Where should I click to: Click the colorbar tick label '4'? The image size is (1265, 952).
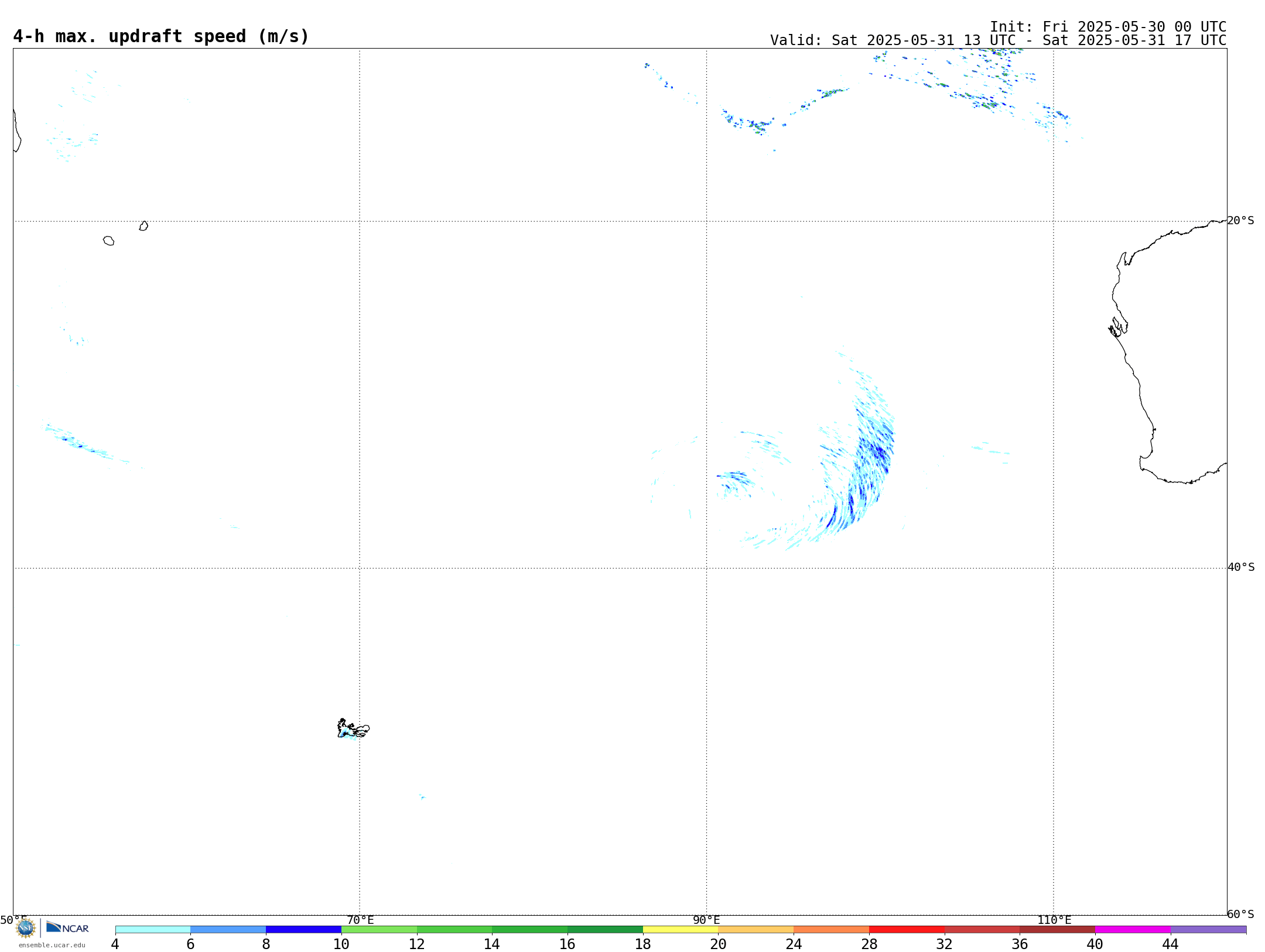pos(115,944)
